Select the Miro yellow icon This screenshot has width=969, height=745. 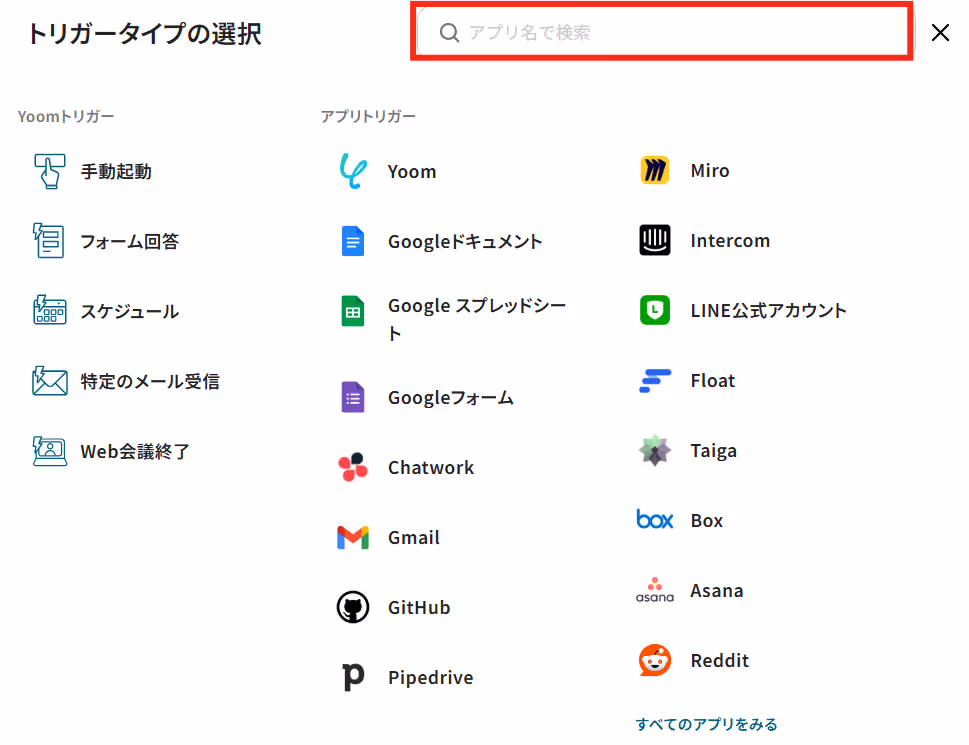pyautogui.click(x=655, y=170)
